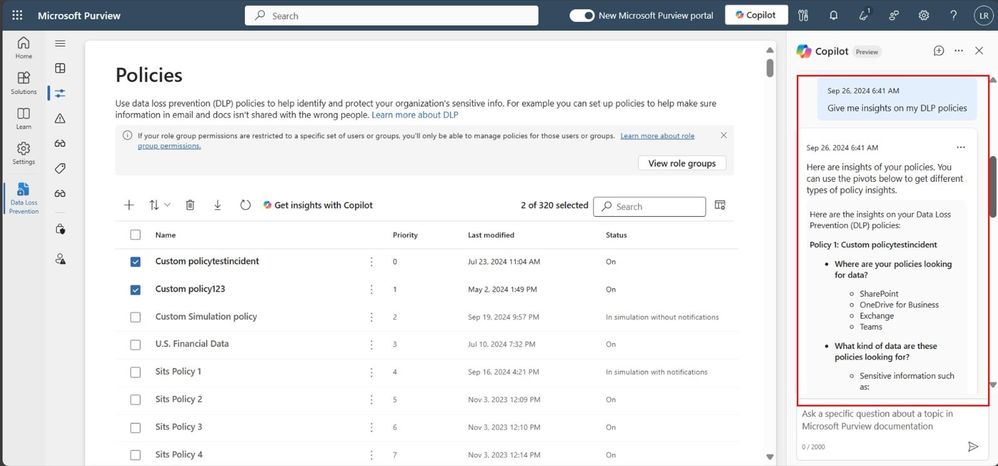Uncheck Custom policy123 checkbox

[x=135, y=290]
